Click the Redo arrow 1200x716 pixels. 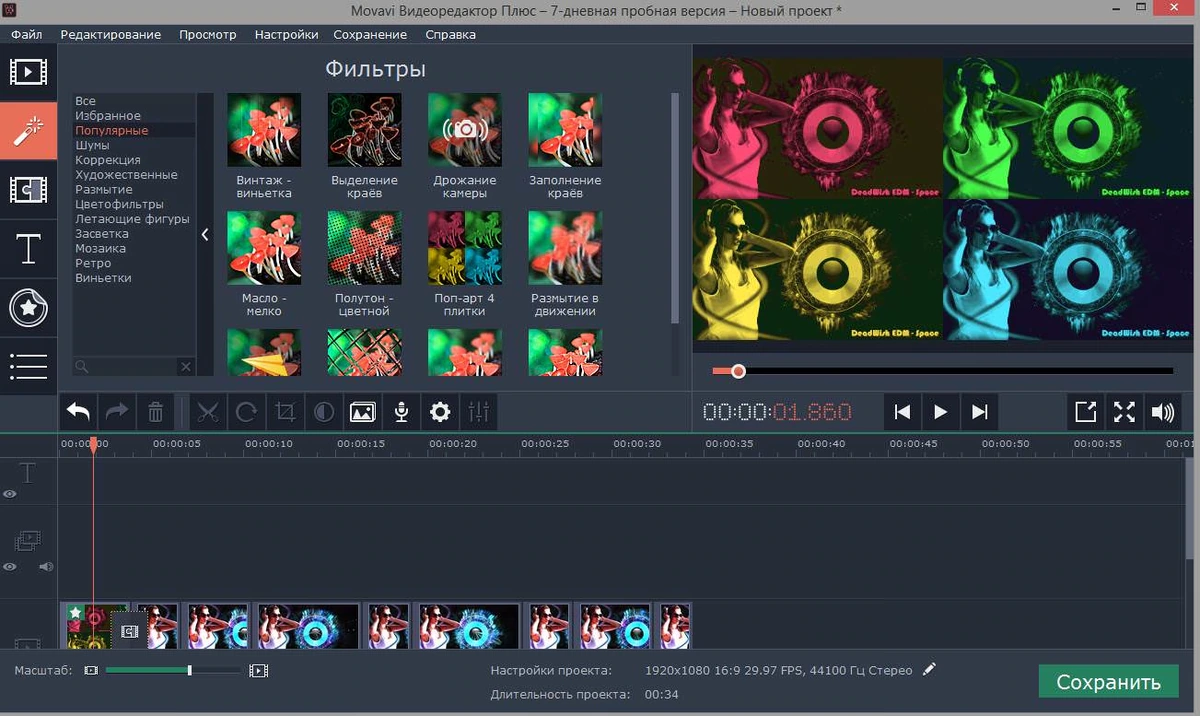pos(117,411)
